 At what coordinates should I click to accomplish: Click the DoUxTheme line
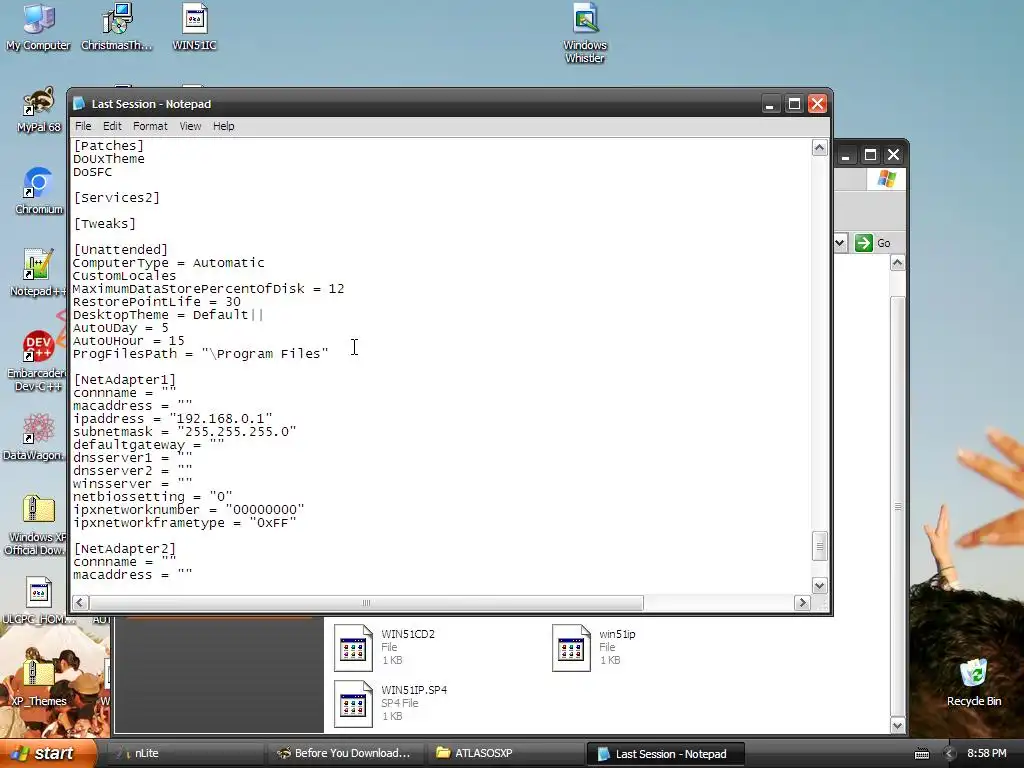click(x=109, y=159)
